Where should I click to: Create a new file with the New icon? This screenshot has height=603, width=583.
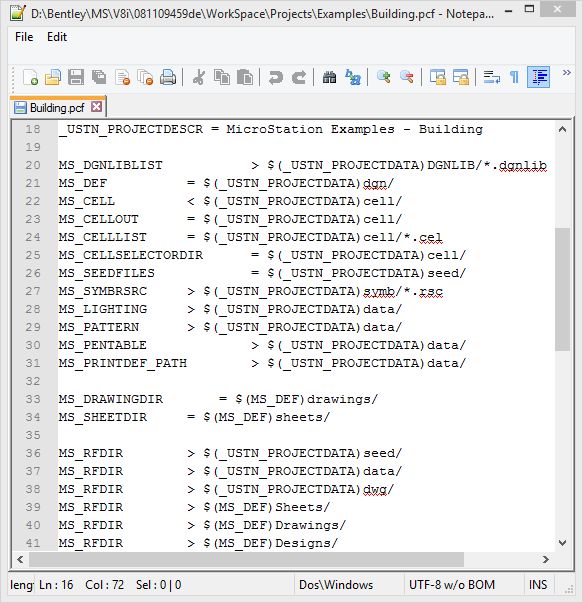tap(30, 77)
